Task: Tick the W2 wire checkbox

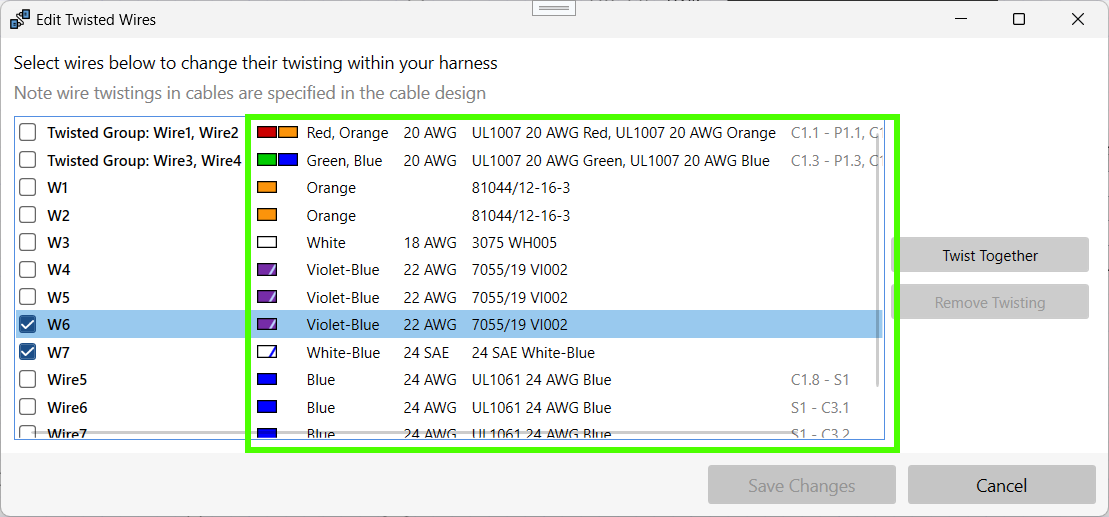Action: point(28,215)
